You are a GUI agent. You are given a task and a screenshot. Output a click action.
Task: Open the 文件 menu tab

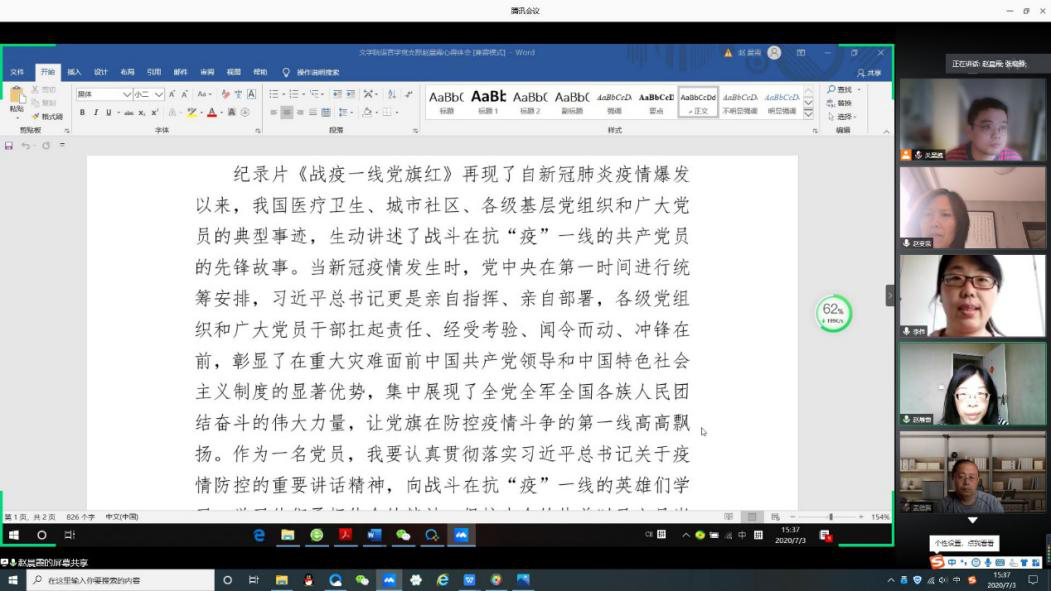(17, 72)
